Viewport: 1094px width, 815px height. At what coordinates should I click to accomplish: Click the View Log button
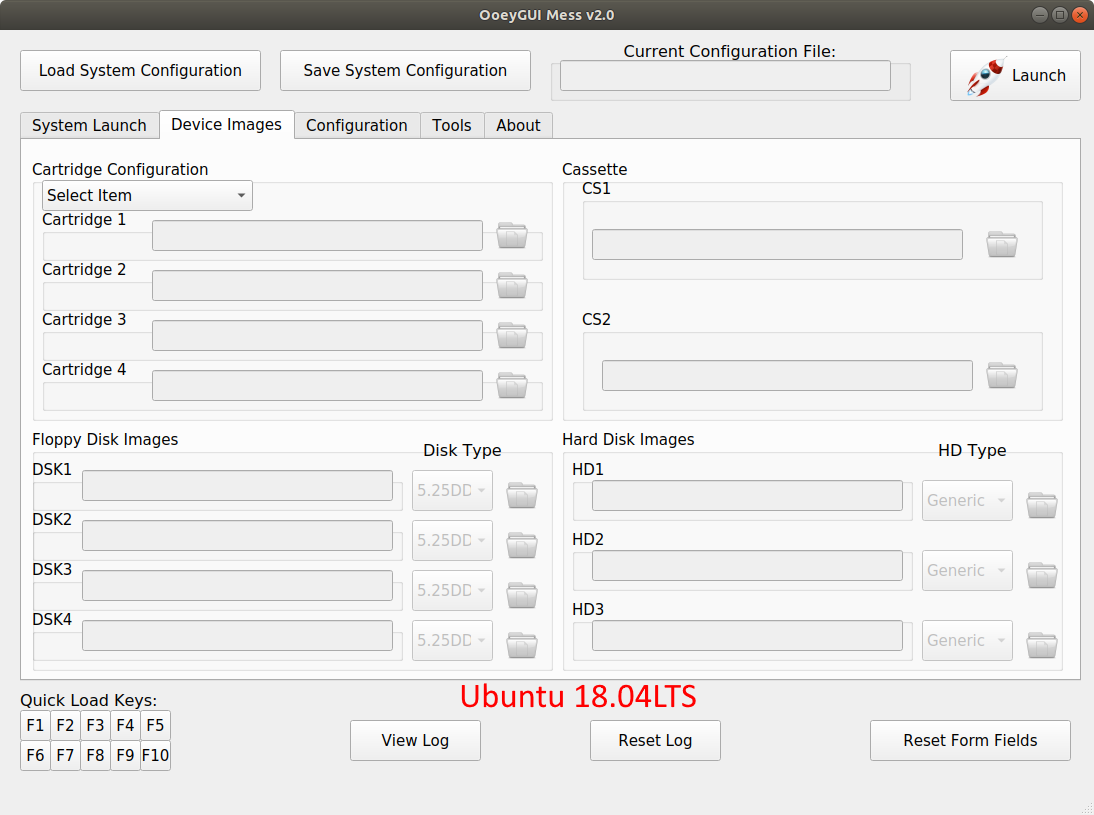(x=415, y=741)
